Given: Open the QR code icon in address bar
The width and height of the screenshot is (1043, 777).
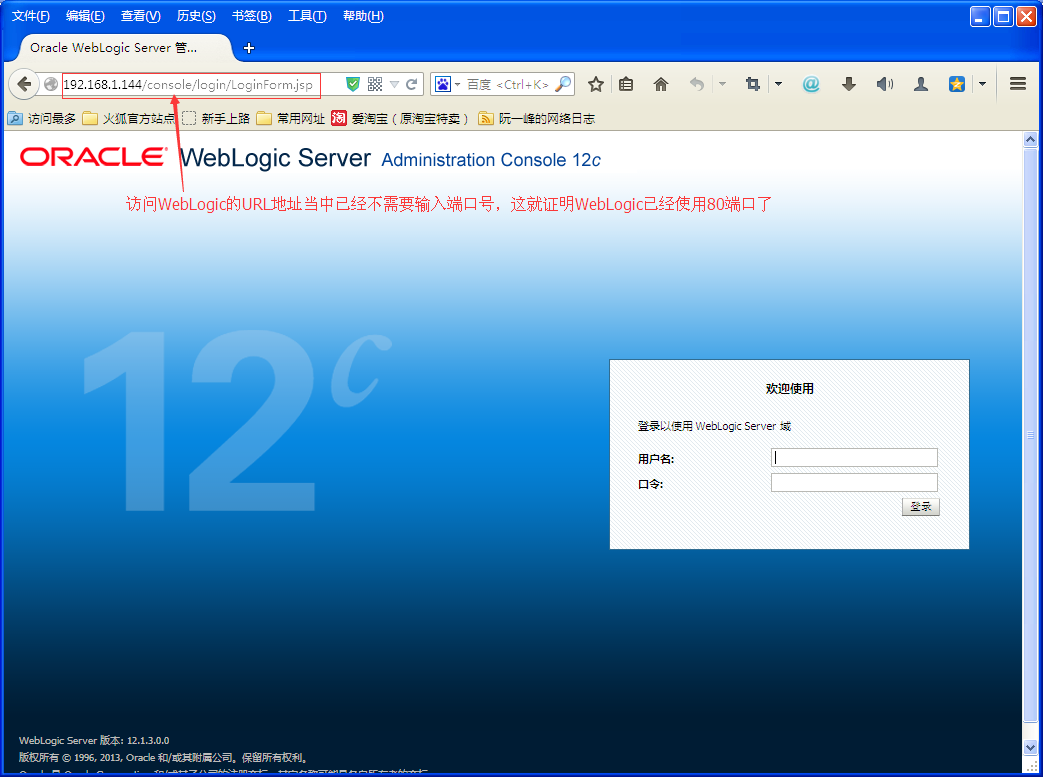Looking at the screenshot, I should (x=375, y=84).
